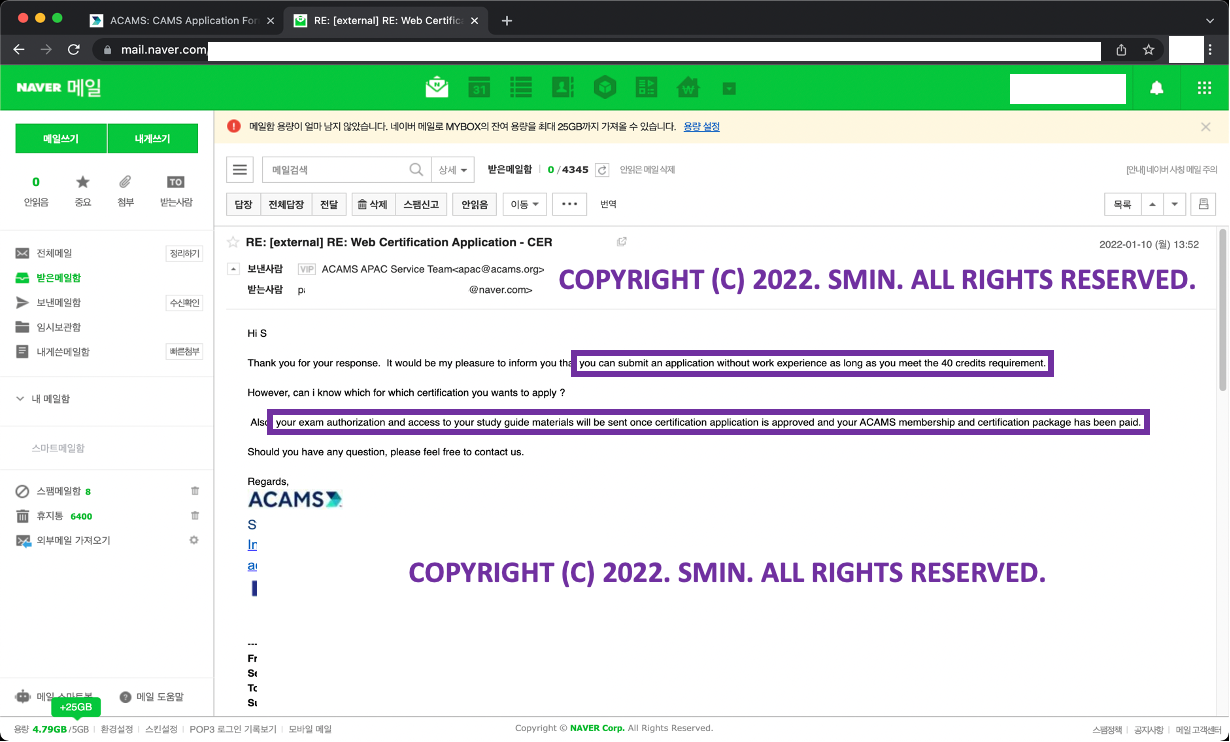Image resolution: width=1230 pixels, height=742 pixels.
Task: Click the 정리하기 organize button
Action: click(184, 253)
